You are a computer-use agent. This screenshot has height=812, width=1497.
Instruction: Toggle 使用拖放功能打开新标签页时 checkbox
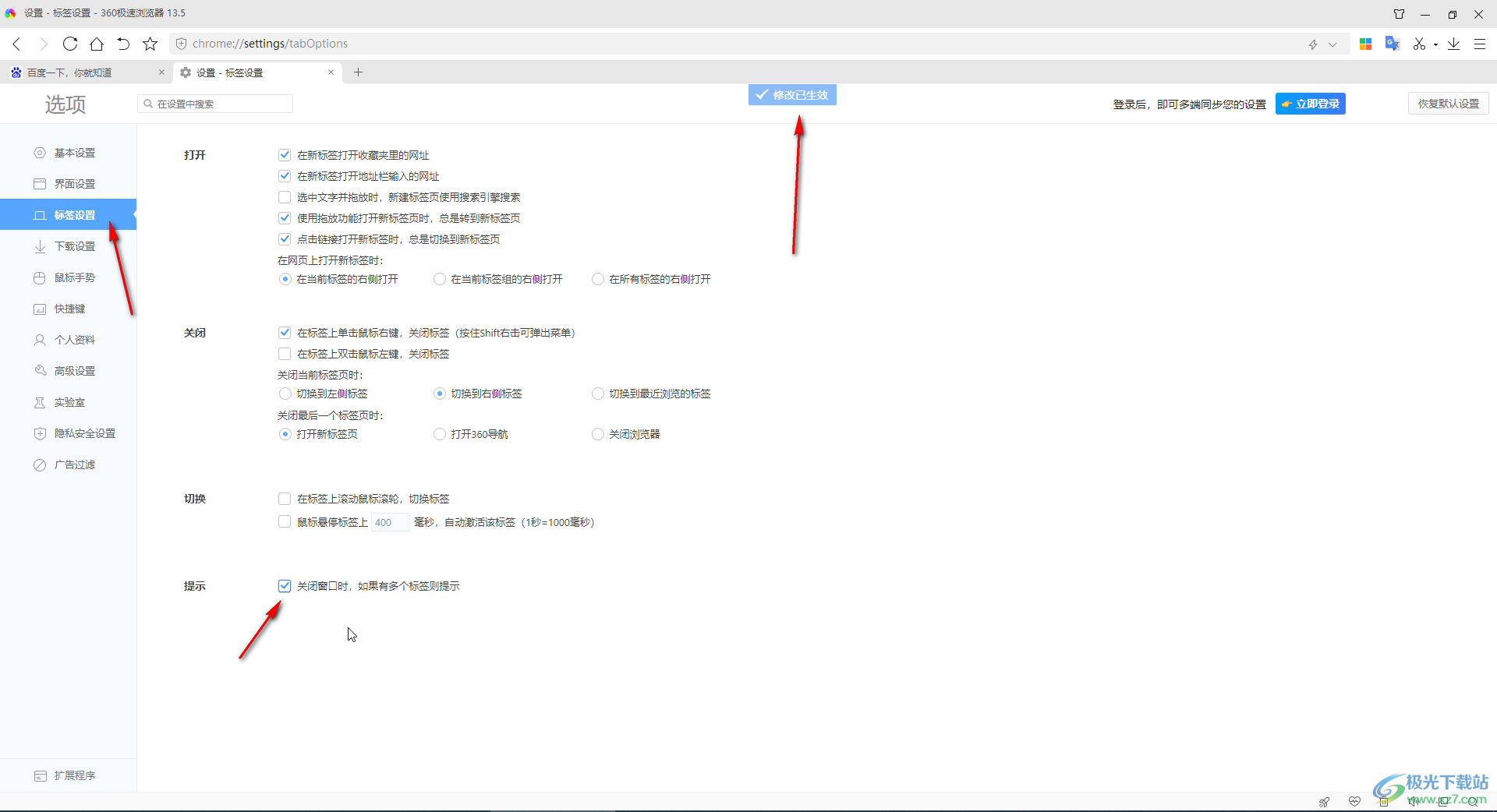285,218
